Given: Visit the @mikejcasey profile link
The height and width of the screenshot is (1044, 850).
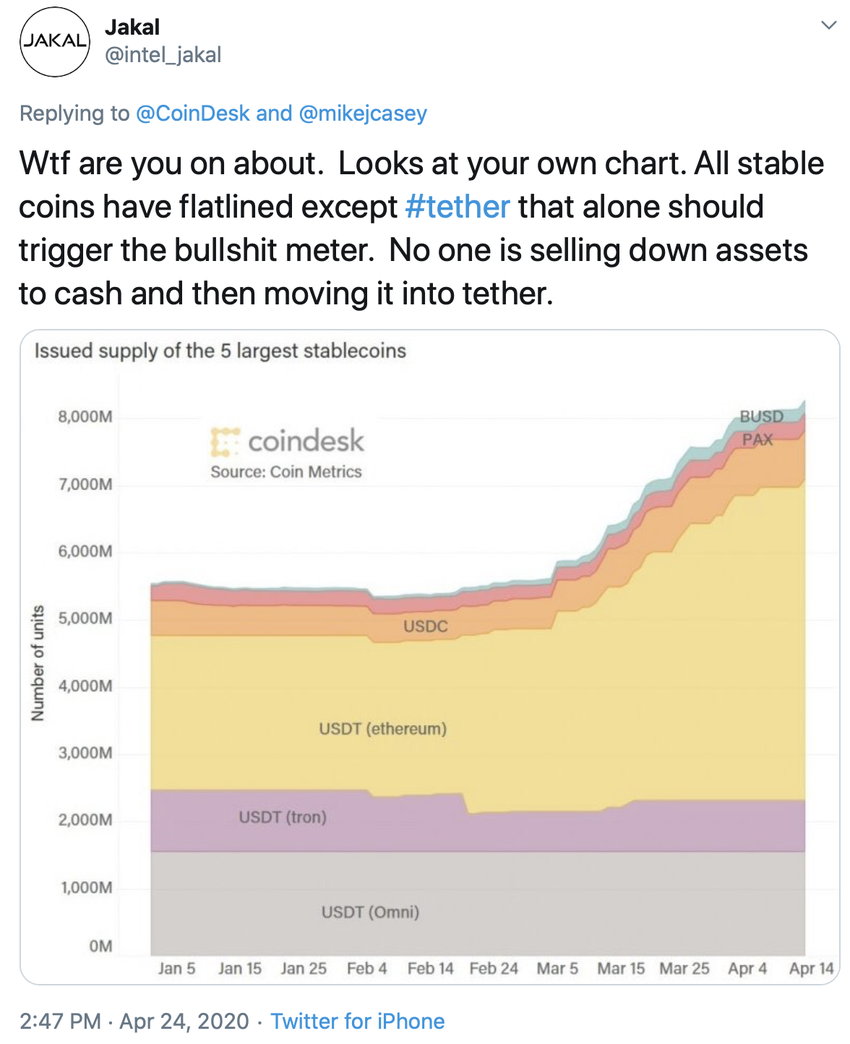Looking at the screenshot, I should pyautogui.click(x=362, y=113).
